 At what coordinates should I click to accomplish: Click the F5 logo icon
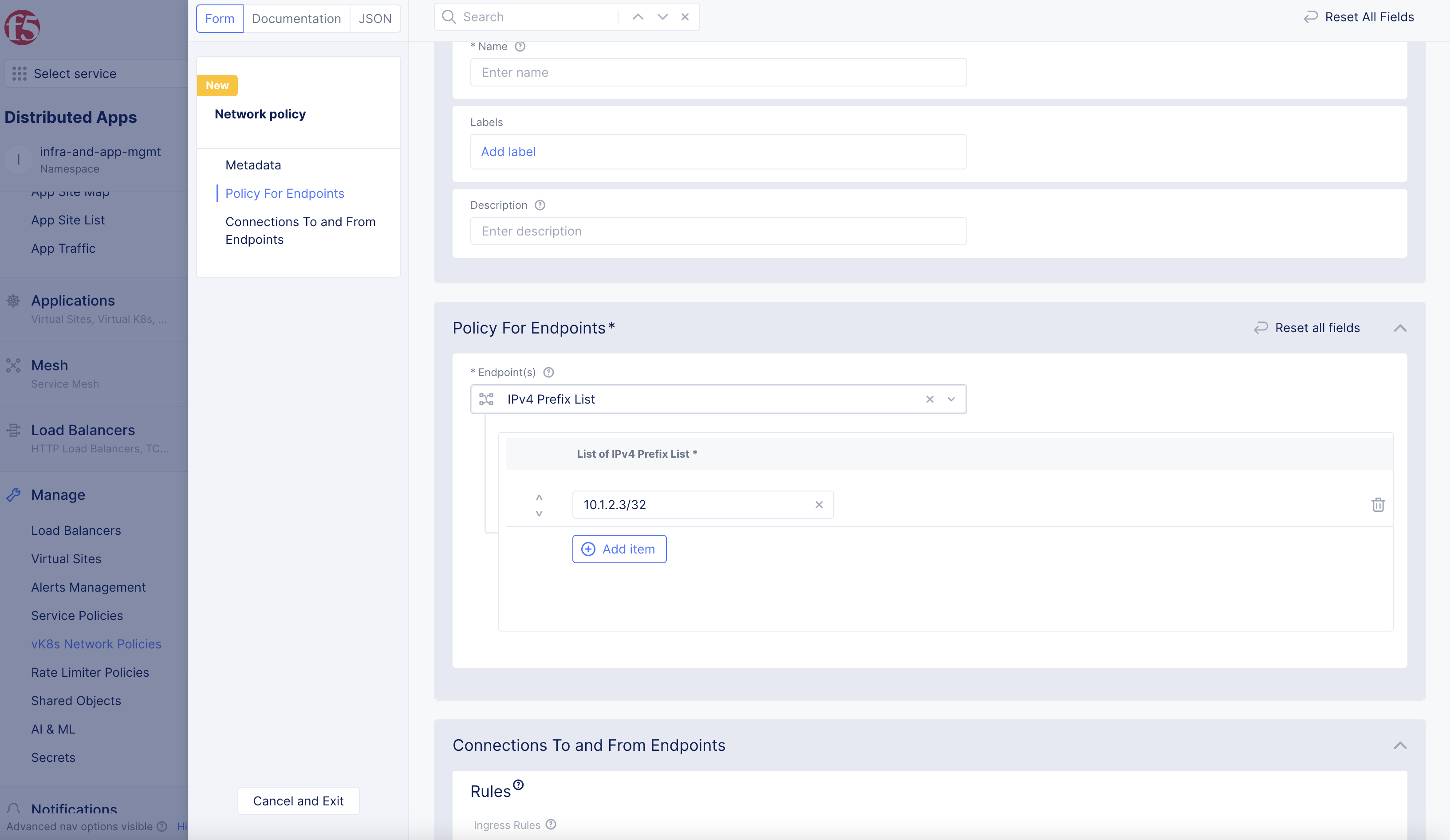point(22,27)
